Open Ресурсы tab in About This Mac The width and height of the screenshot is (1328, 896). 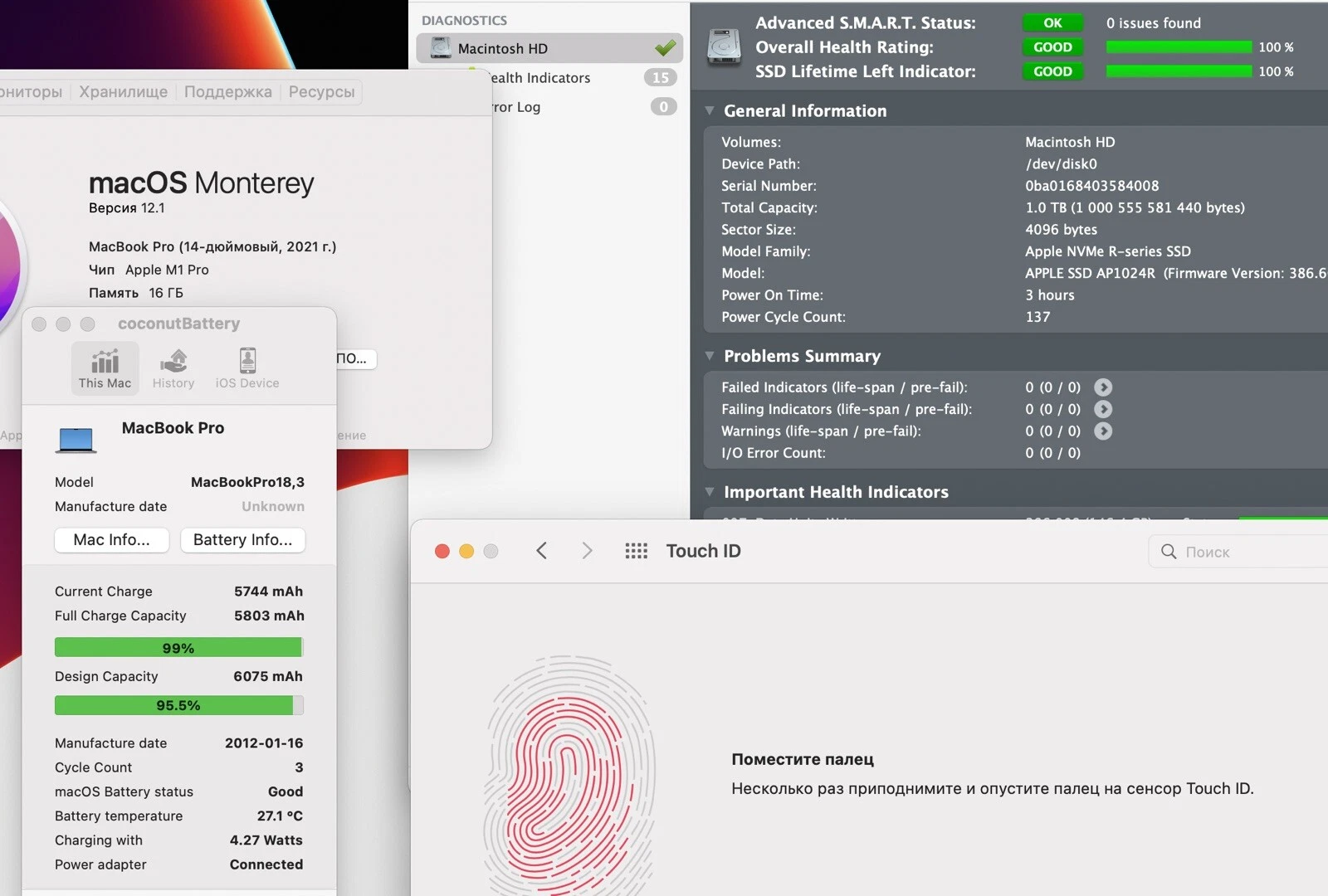pos(322,92)
